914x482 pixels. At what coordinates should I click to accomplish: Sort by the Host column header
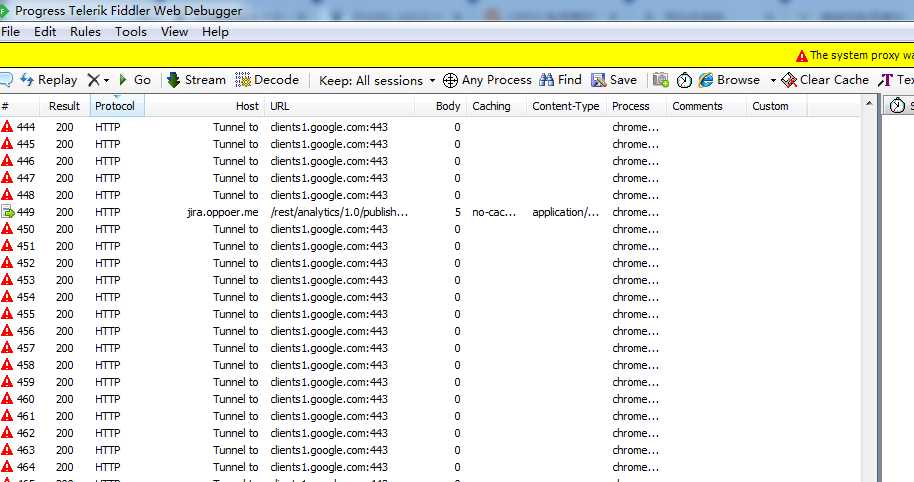(x=205, y=106)
